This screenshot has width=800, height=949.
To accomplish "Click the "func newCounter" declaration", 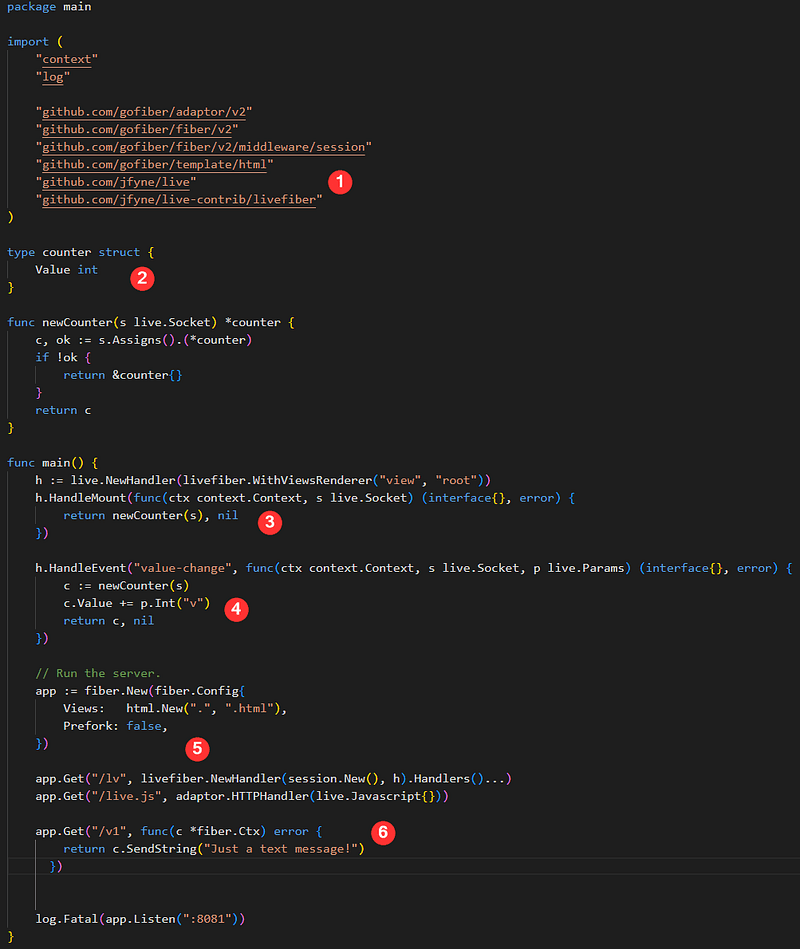I will 151,323.
